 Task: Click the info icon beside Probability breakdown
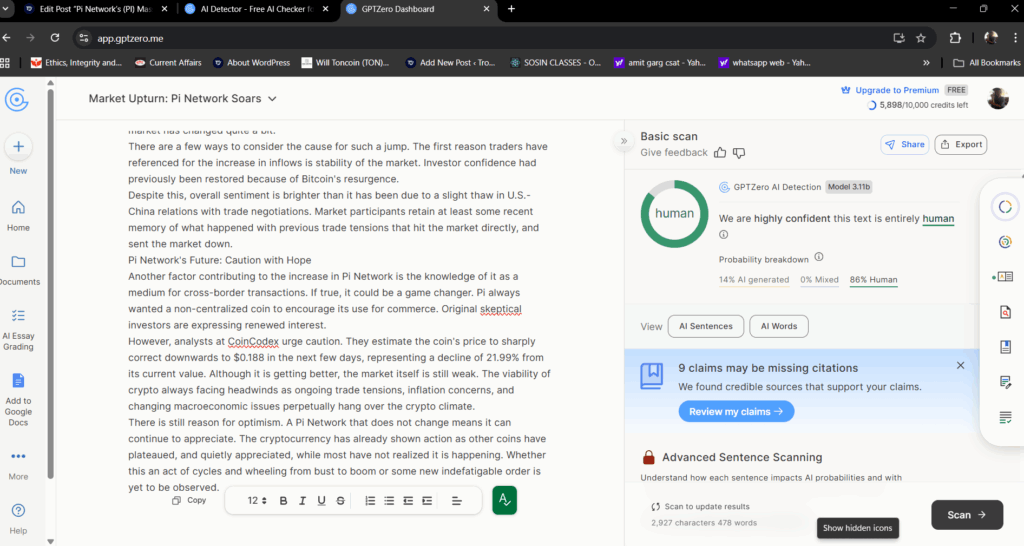click(x=819, y=258)
